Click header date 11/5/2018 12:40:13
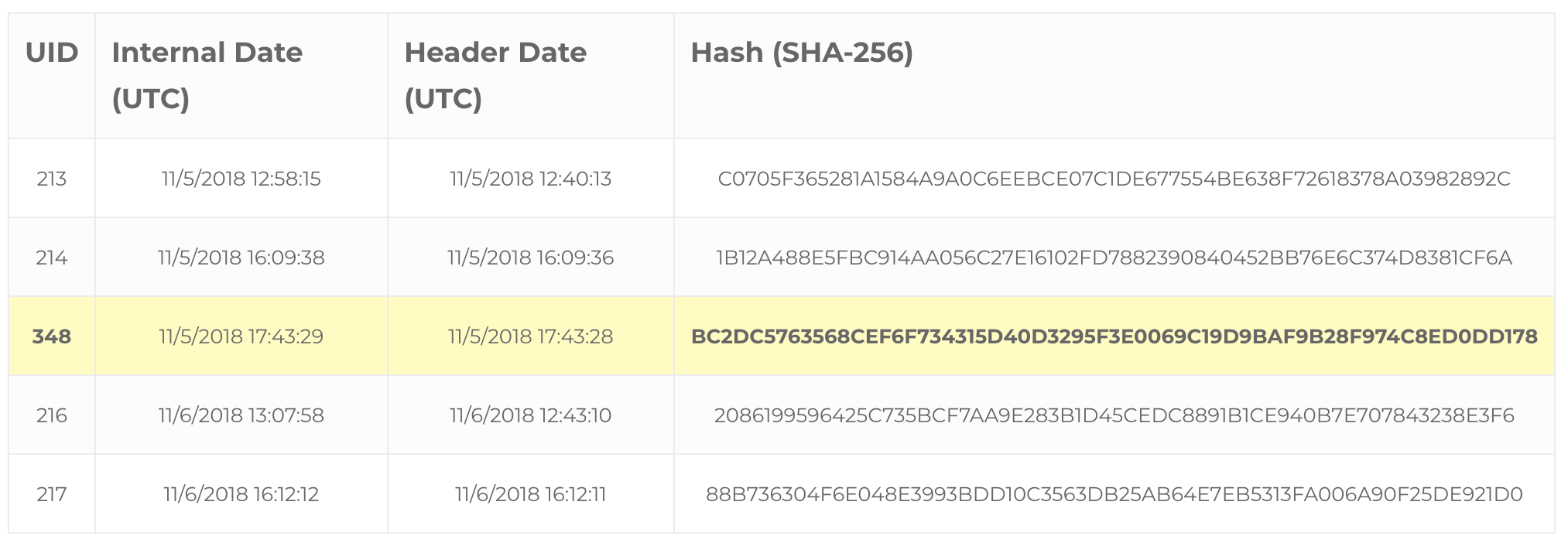1568x546 pixels. (x=531, y=179)
